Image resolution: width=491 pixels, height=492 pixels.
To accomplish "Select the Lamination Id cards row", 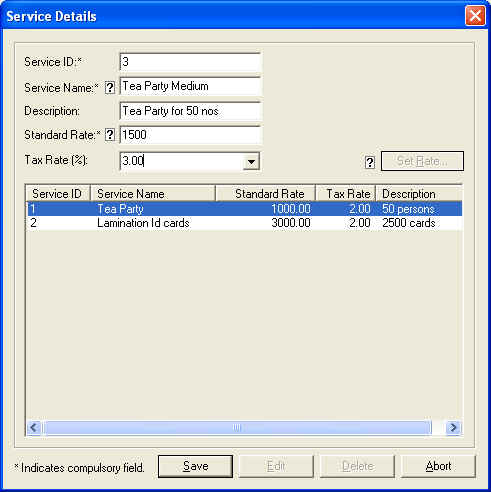I will (x=244, y=223).
